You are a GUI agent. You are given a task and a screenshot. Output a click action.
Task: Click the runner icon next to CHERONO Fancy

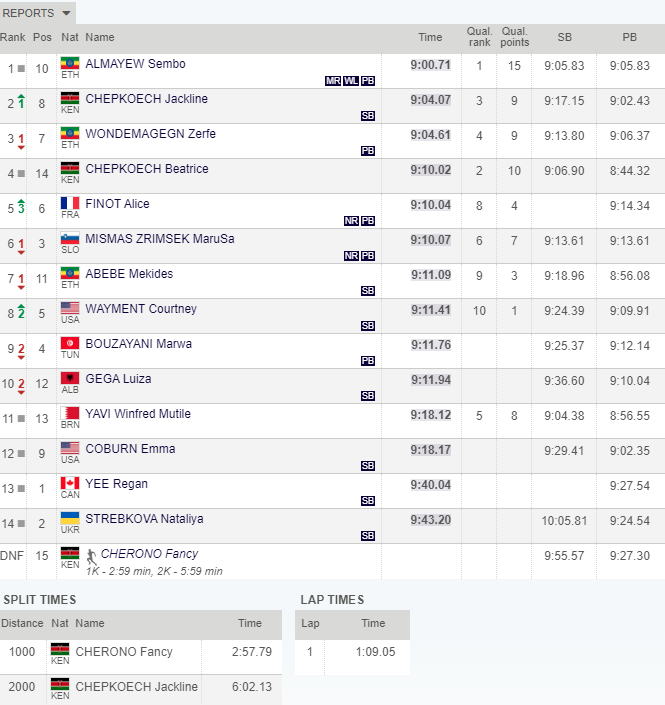point(91,557)
